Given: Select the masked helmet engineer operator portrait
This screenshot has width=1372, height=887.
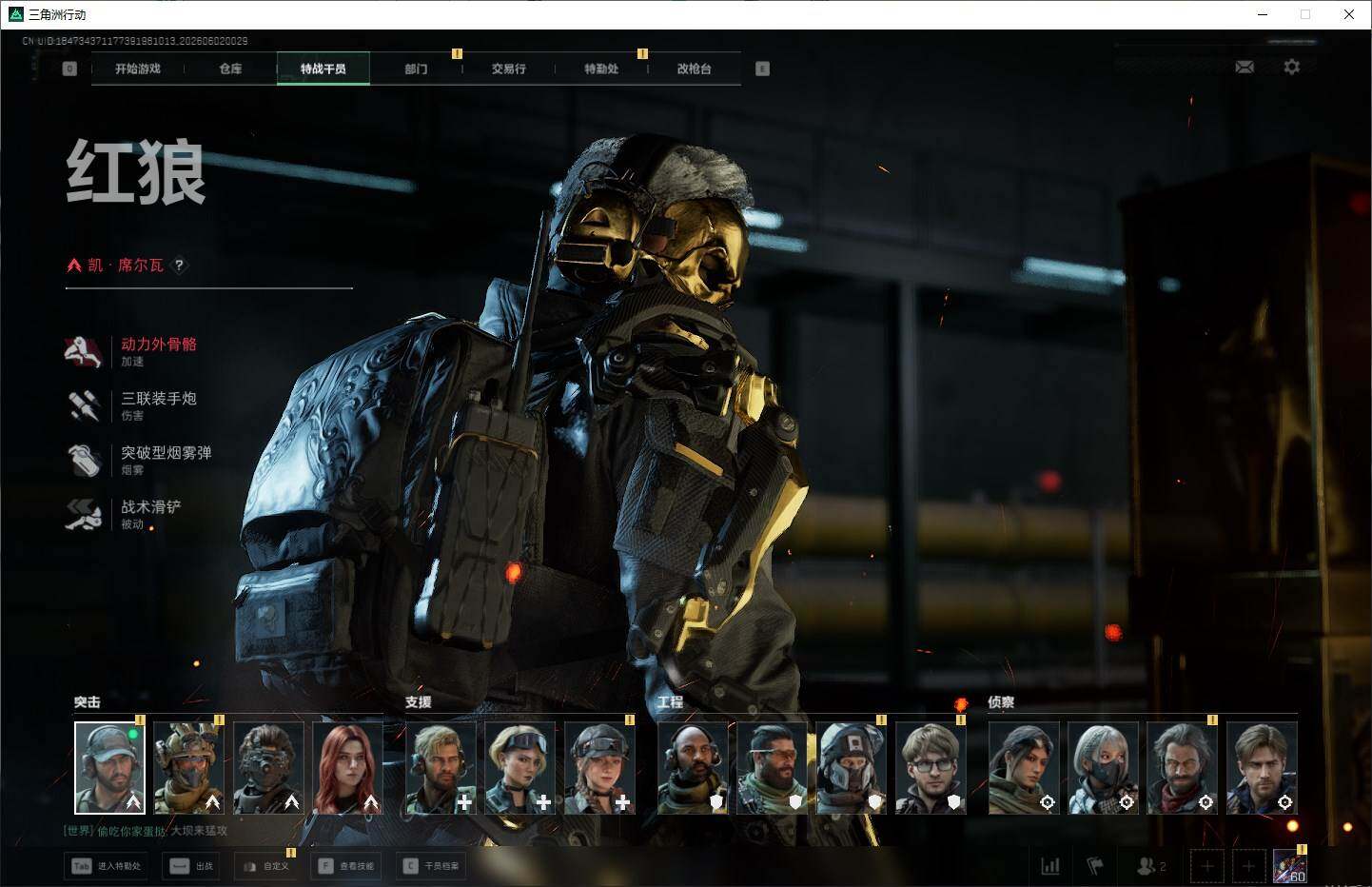Looking at the screenshot, I should (851, 768).
